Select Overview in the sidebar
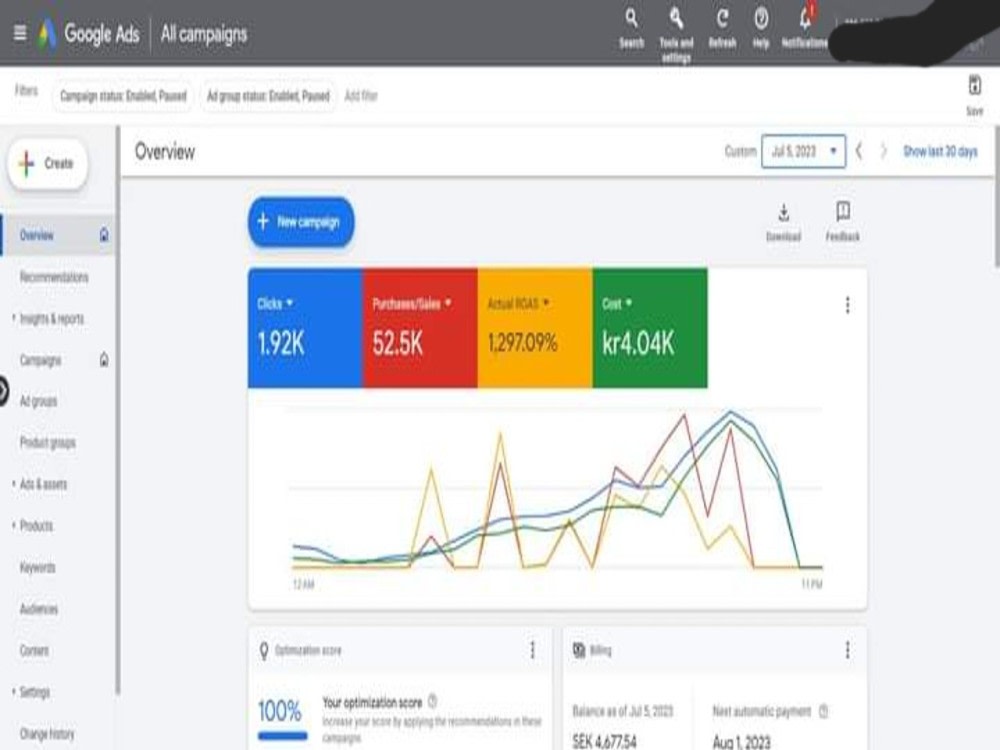This screenshot has width=1000, height=750. coord(57,235)
